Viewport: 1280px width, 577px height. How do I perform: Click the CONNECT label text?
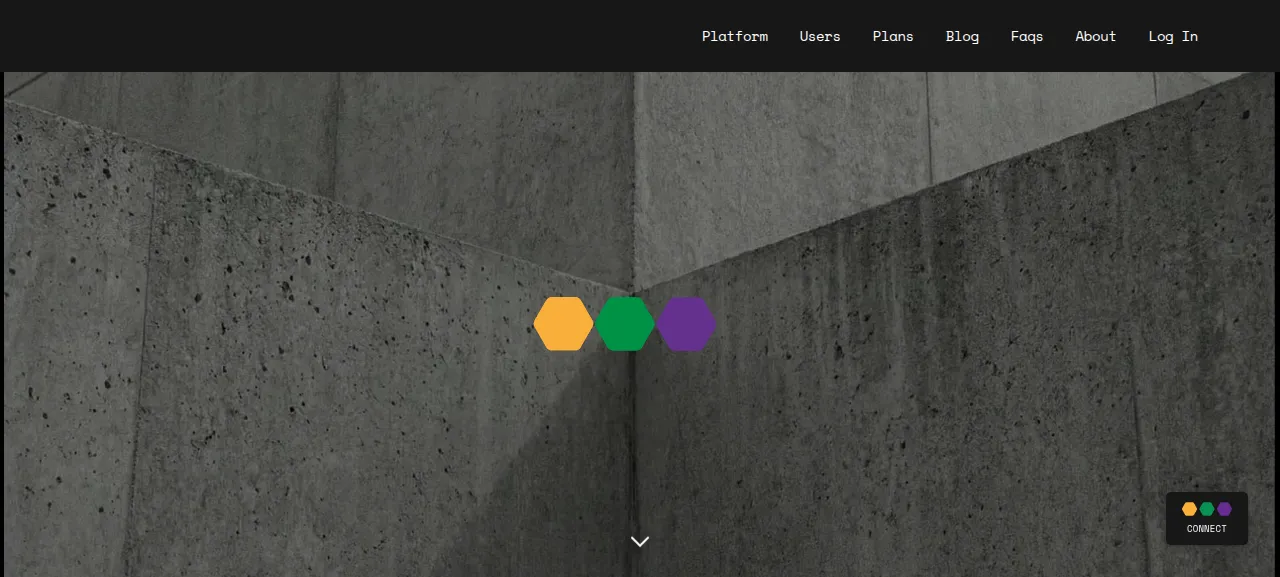(1206, 529)
